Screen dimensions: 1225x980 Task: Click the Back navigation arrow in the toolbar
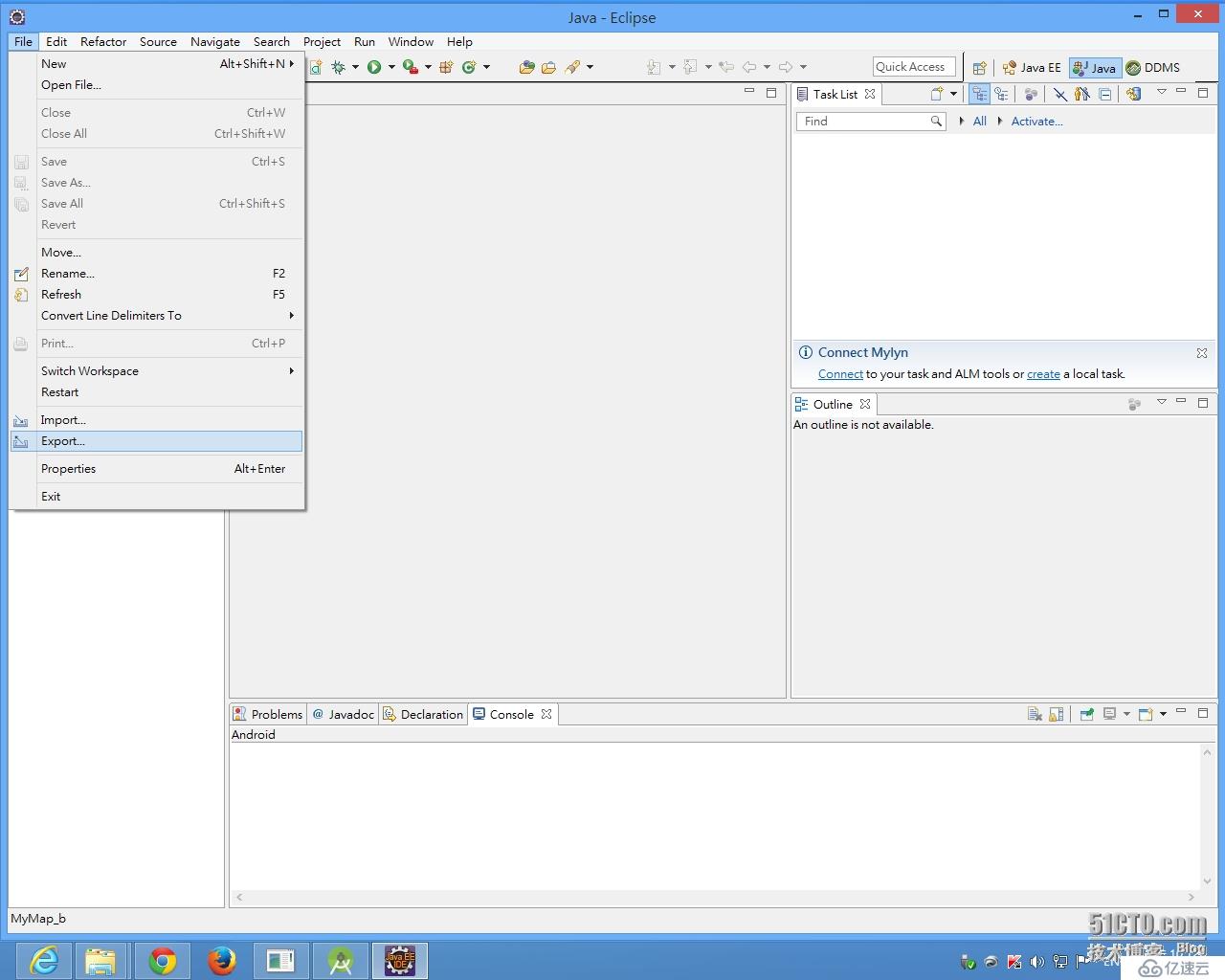point(749,67)
